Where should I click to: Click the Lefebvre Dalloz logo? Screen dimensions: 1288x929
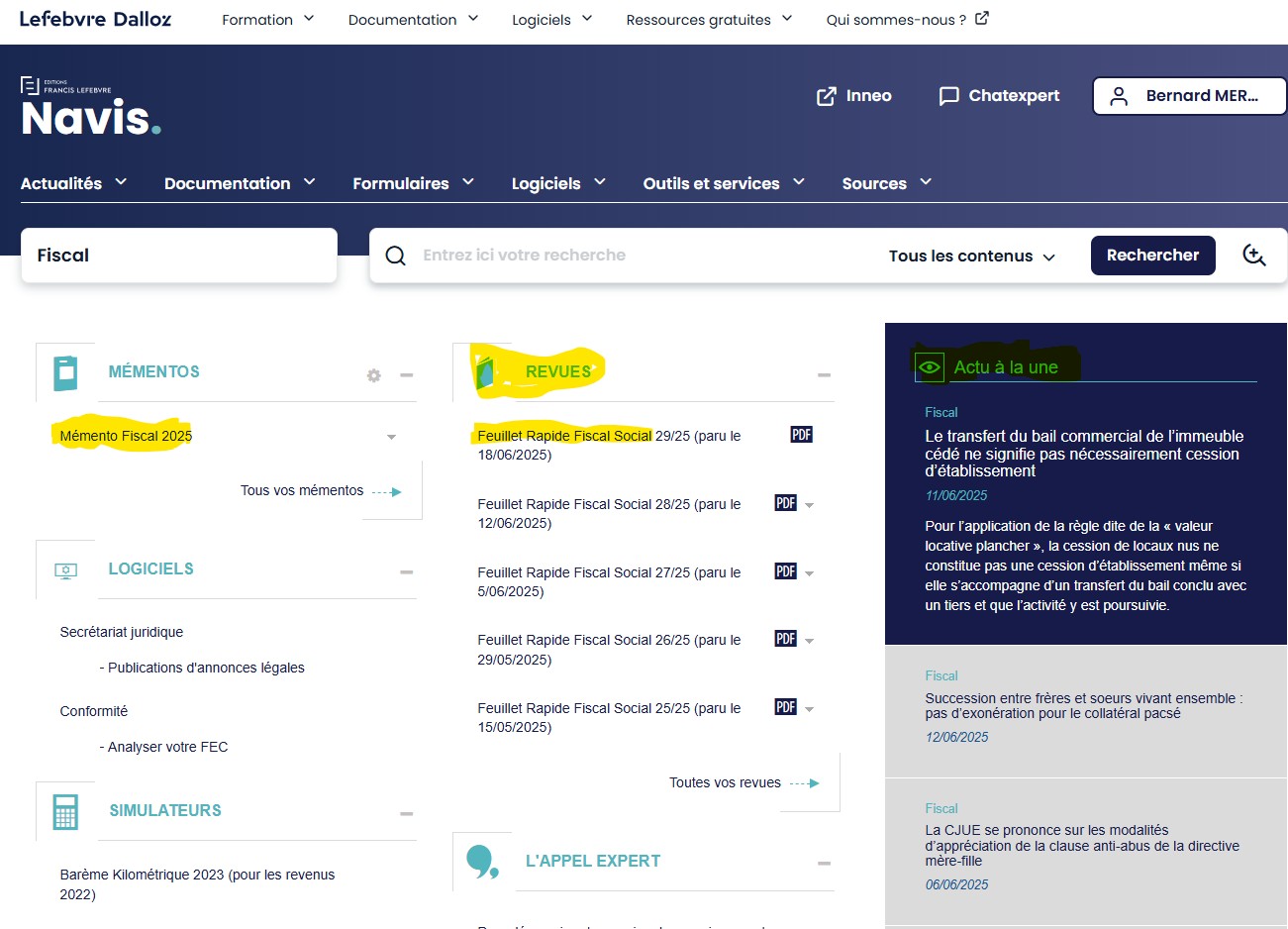96,19
